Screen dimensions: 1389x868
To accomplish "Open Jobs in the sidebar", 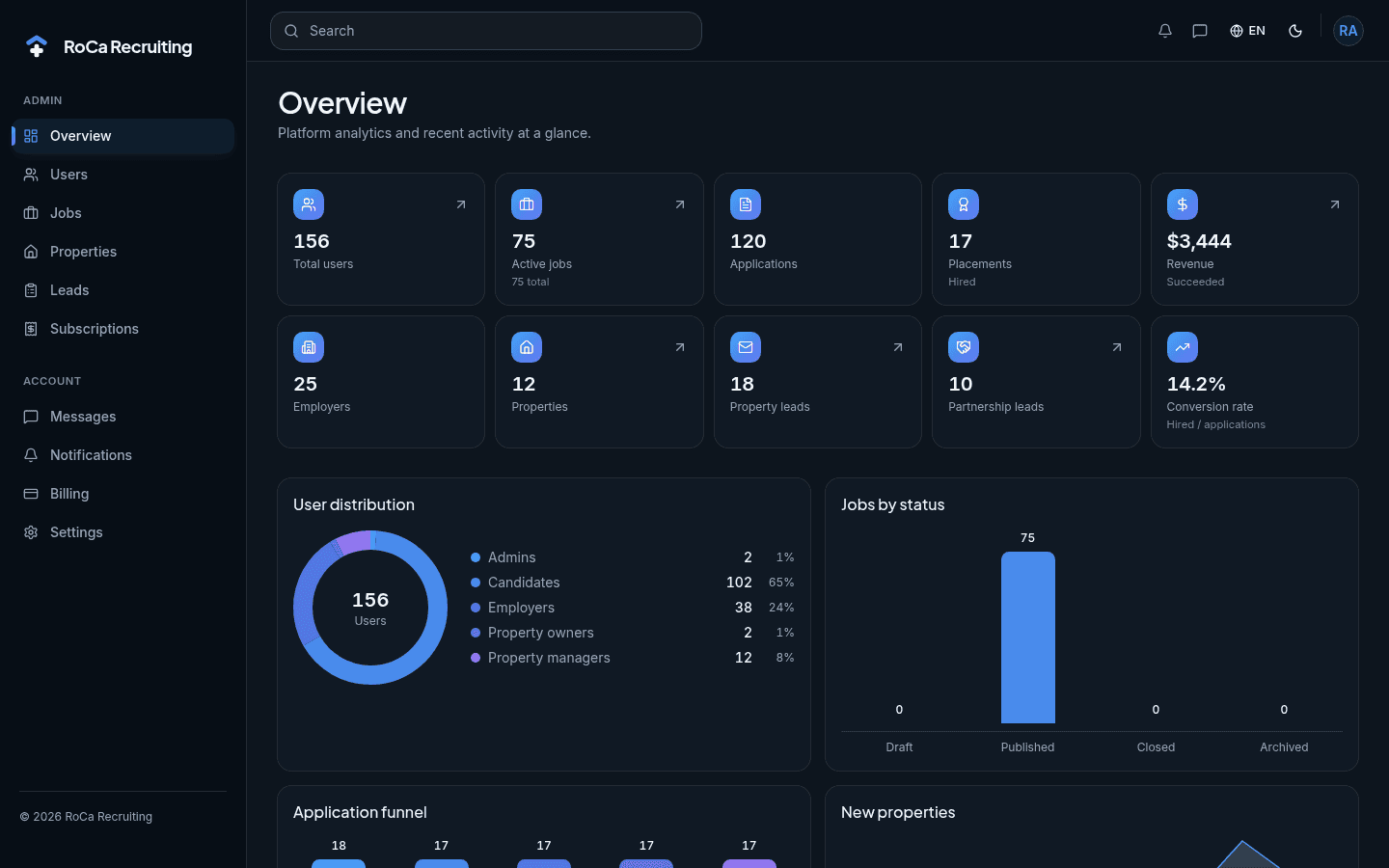I will coord(123,213).
